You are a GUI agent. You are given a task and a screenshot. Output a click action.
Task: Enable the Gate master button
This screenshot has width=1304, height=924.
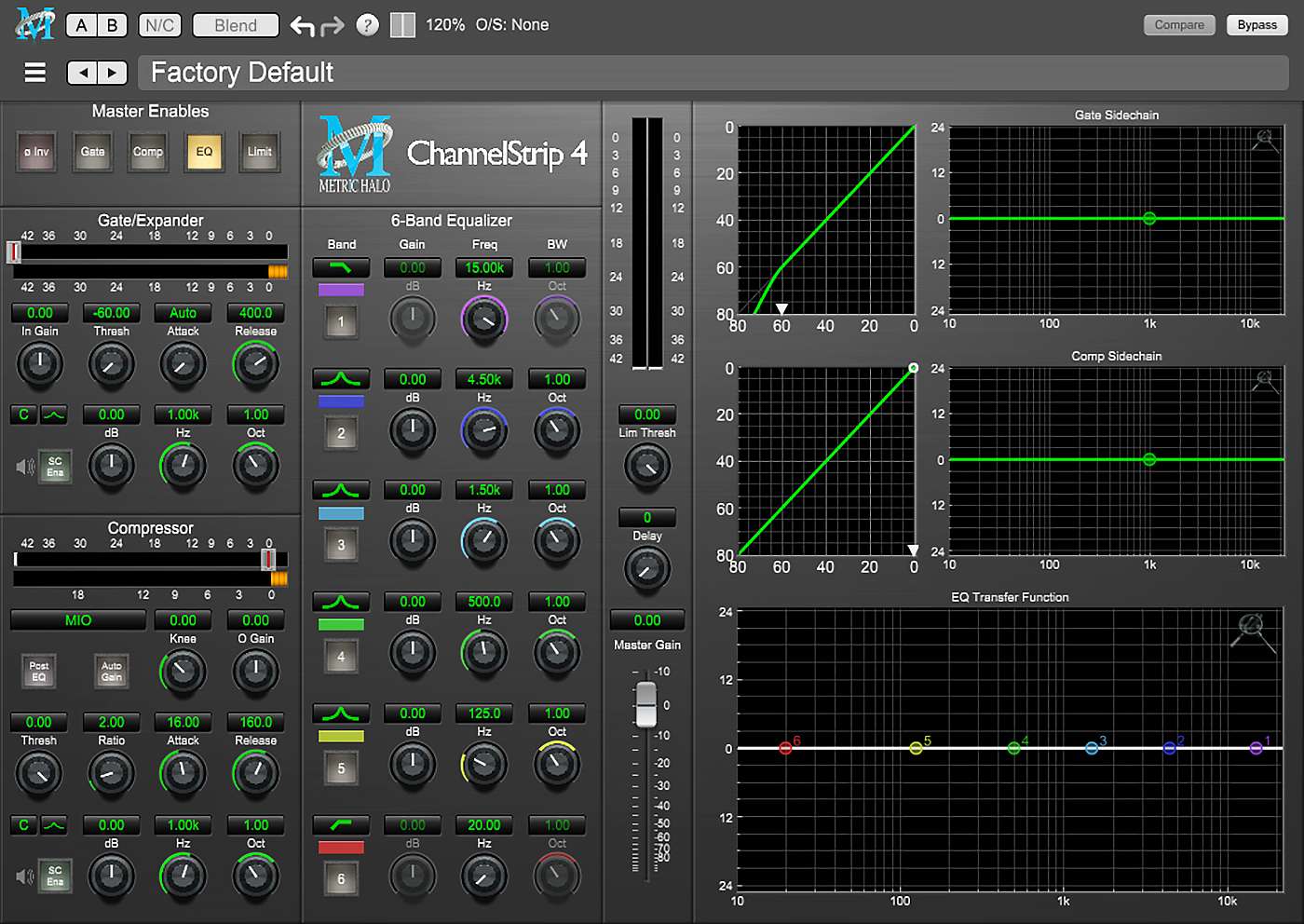[x=92, y=152]
